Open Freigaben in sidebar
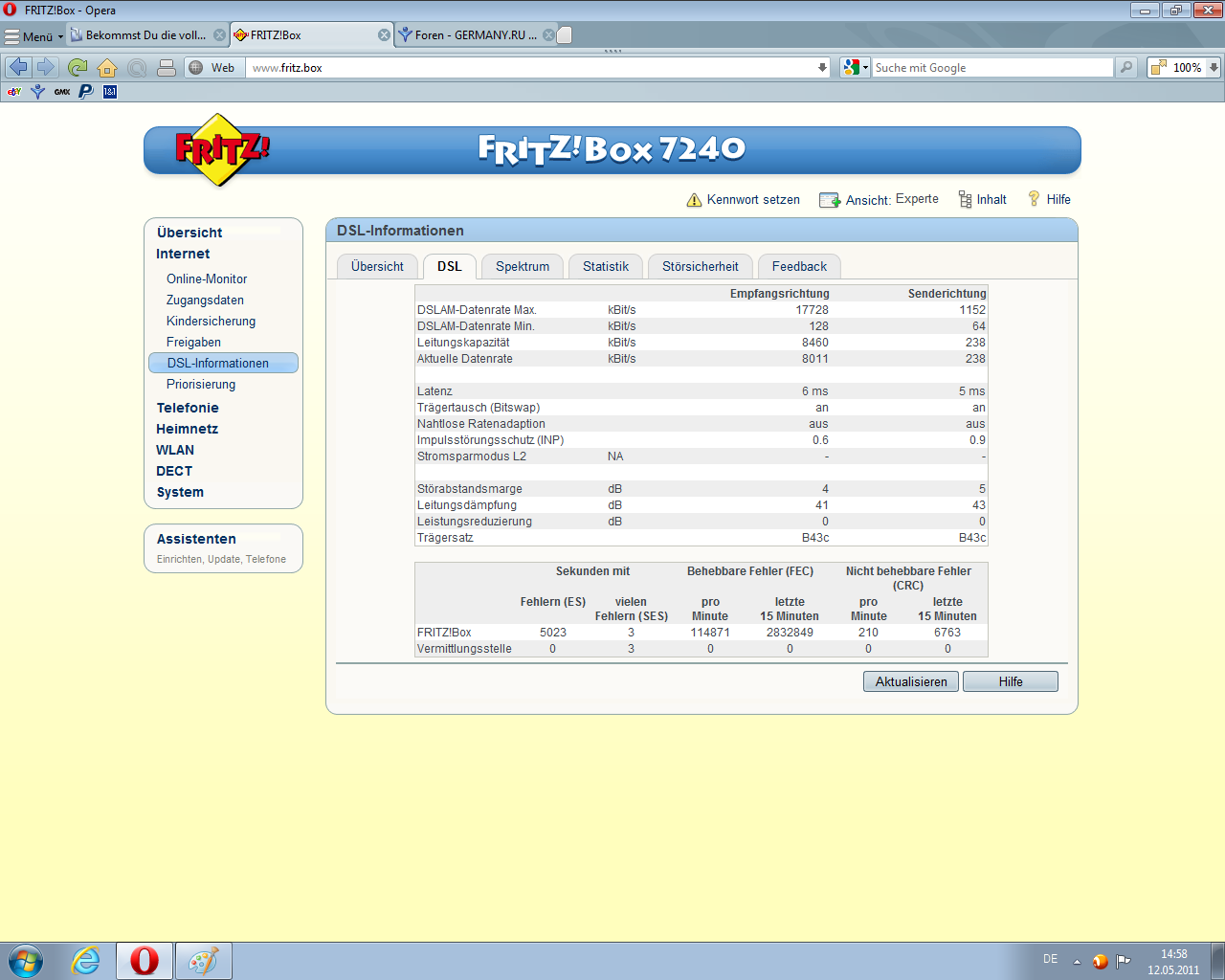Viewport: 1225px width, 980px height. point(193,342)
